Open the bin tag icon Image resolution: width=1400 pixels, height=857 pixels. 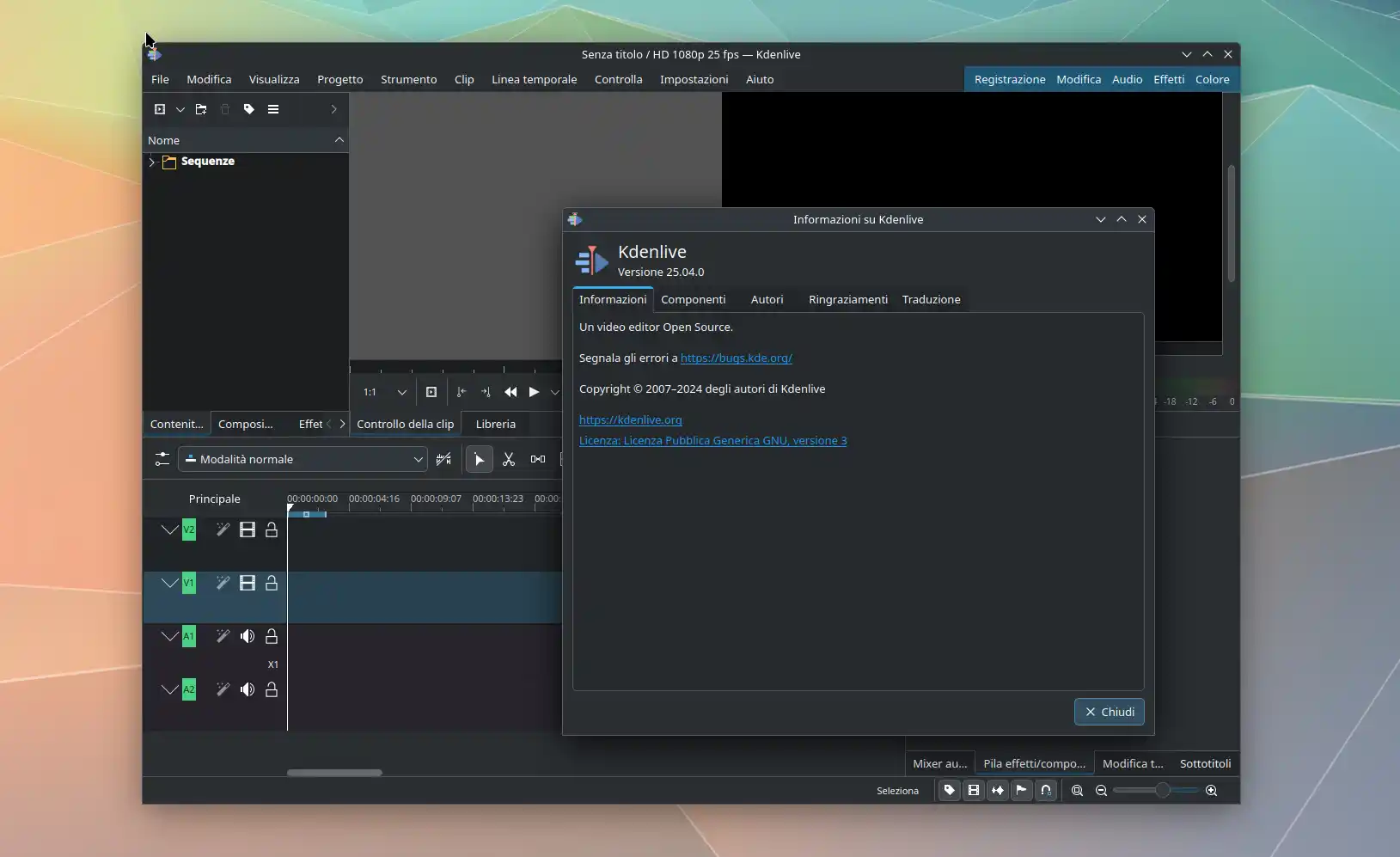pyautogui.click(x=249, y=109)
